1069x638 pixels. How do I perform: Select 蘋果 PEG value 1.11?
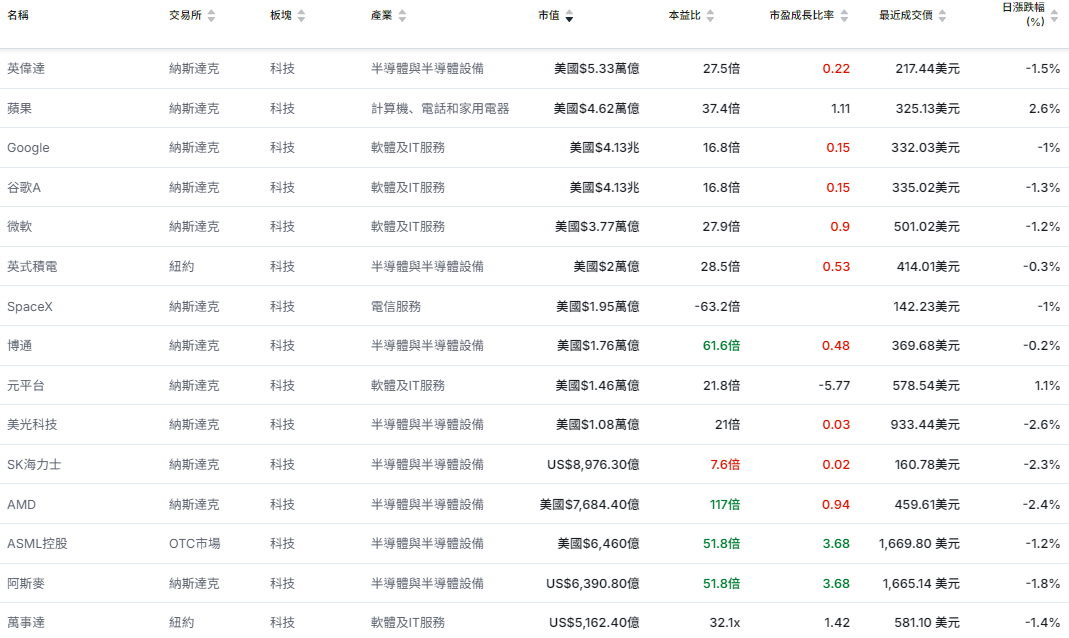point(841,108)
